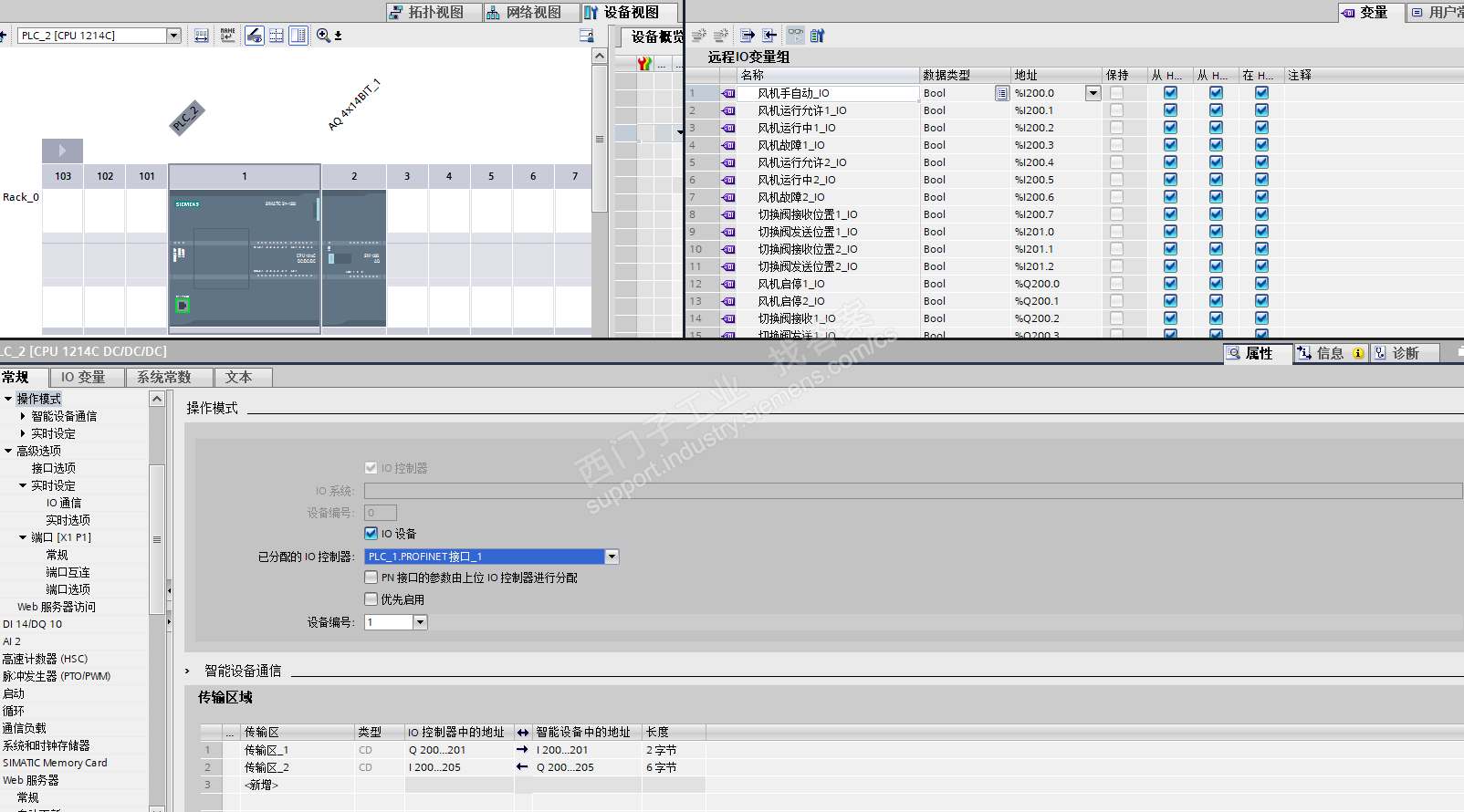Select 传输区_1 in transfer area table
The image size is (1464, 812).
267,750
